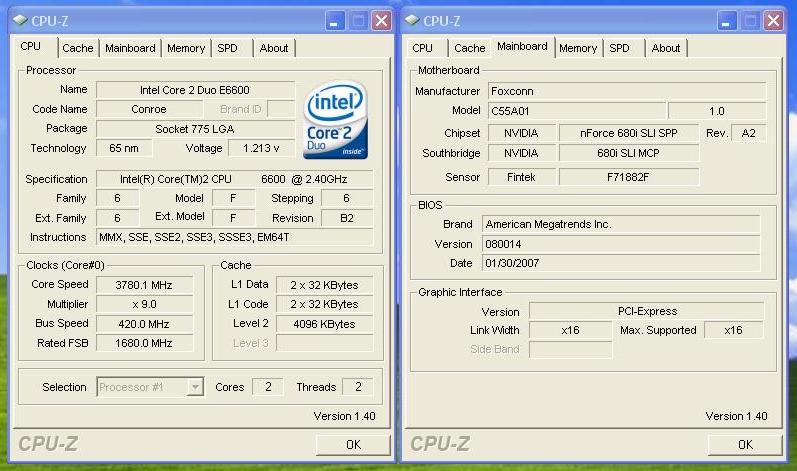Image resolution: width=797 pixels, height=471 pixels.
Task: Click the Threads count field
Action: coord(358,387)
